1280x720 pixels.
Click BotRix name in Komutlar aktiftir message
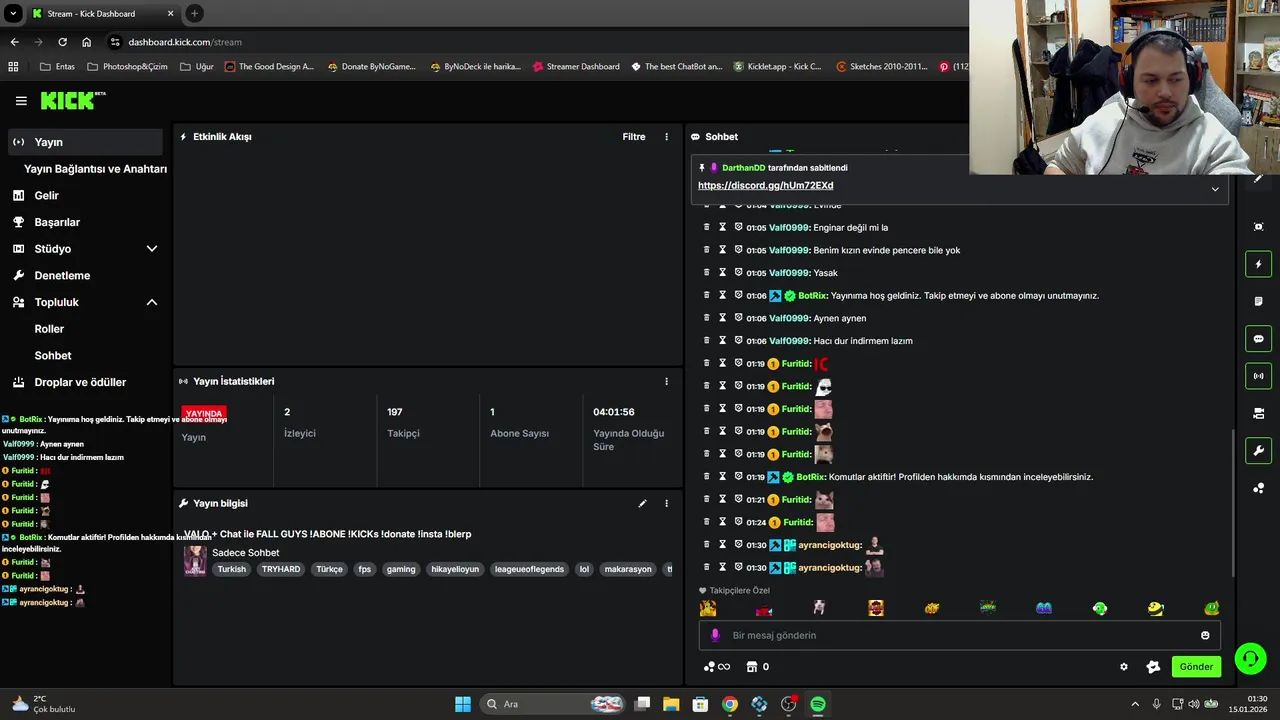(x=811, y=477)
